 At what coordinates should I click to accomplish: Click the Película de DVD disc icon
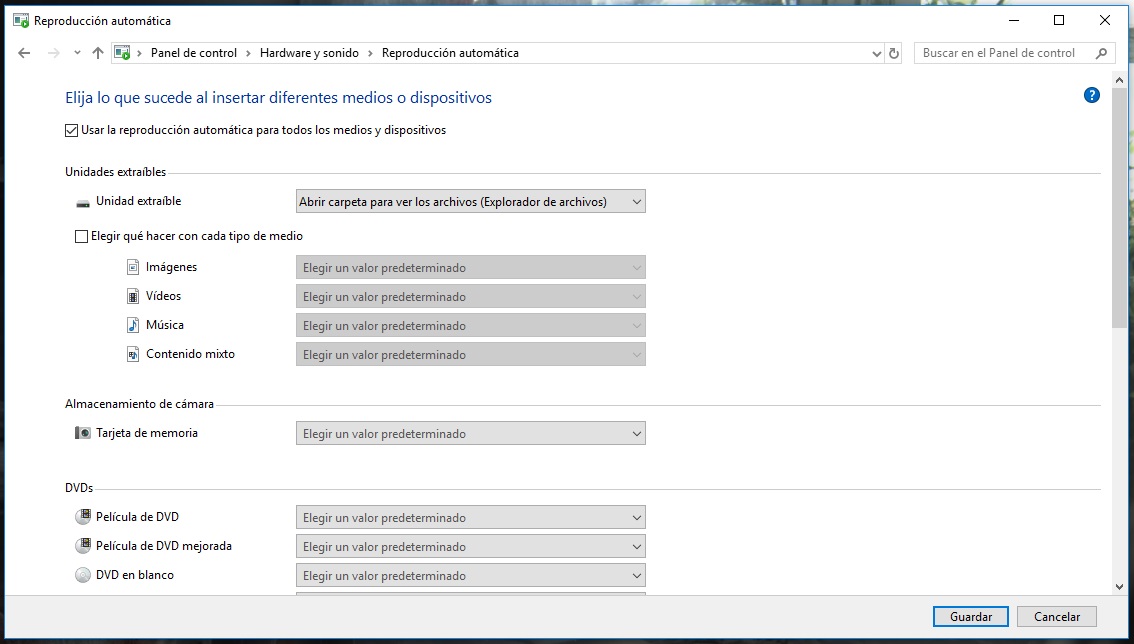(x=83, y=517)
